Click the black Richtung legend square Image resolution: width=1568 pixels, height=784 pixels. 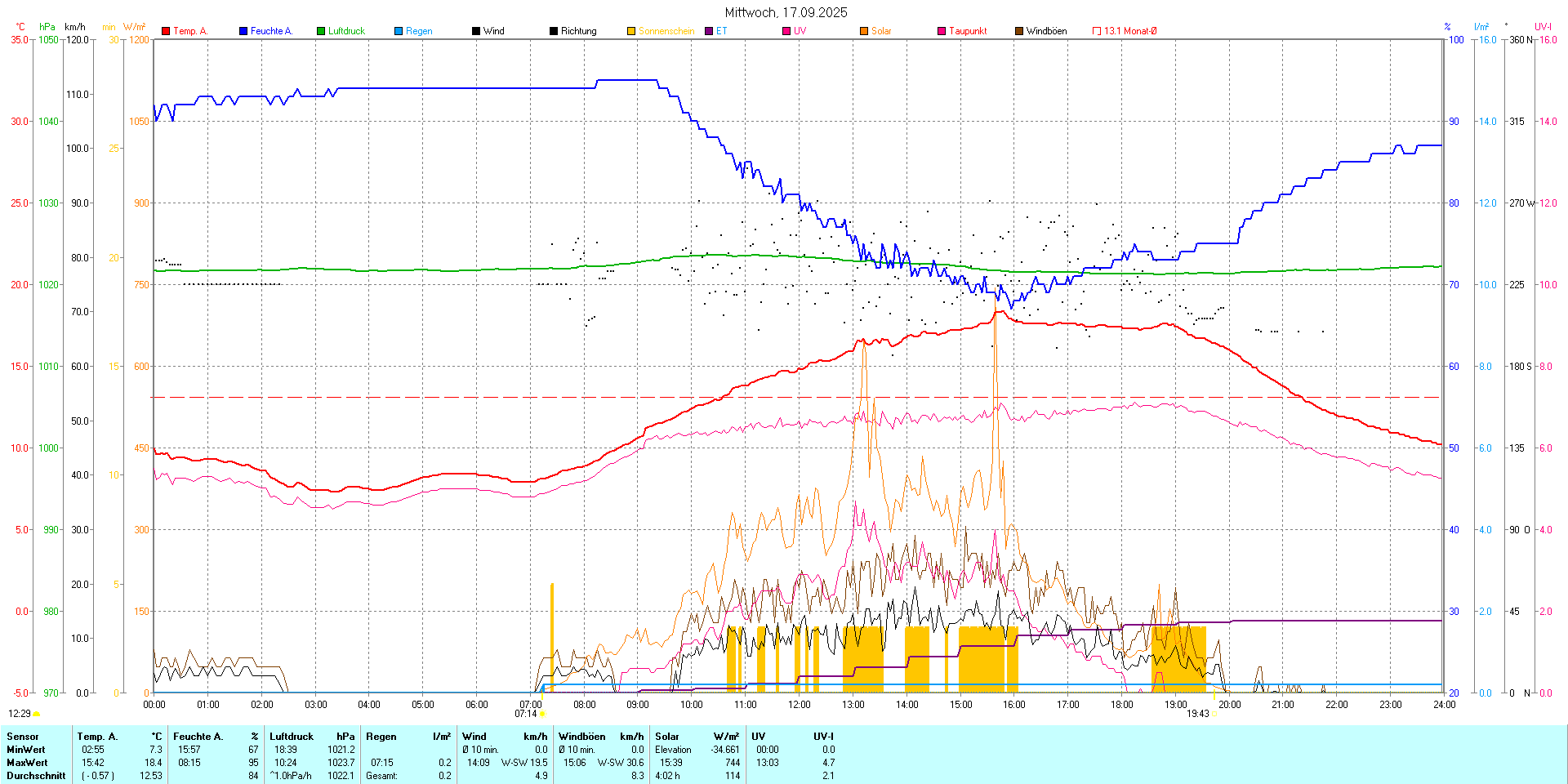(554, 31)
